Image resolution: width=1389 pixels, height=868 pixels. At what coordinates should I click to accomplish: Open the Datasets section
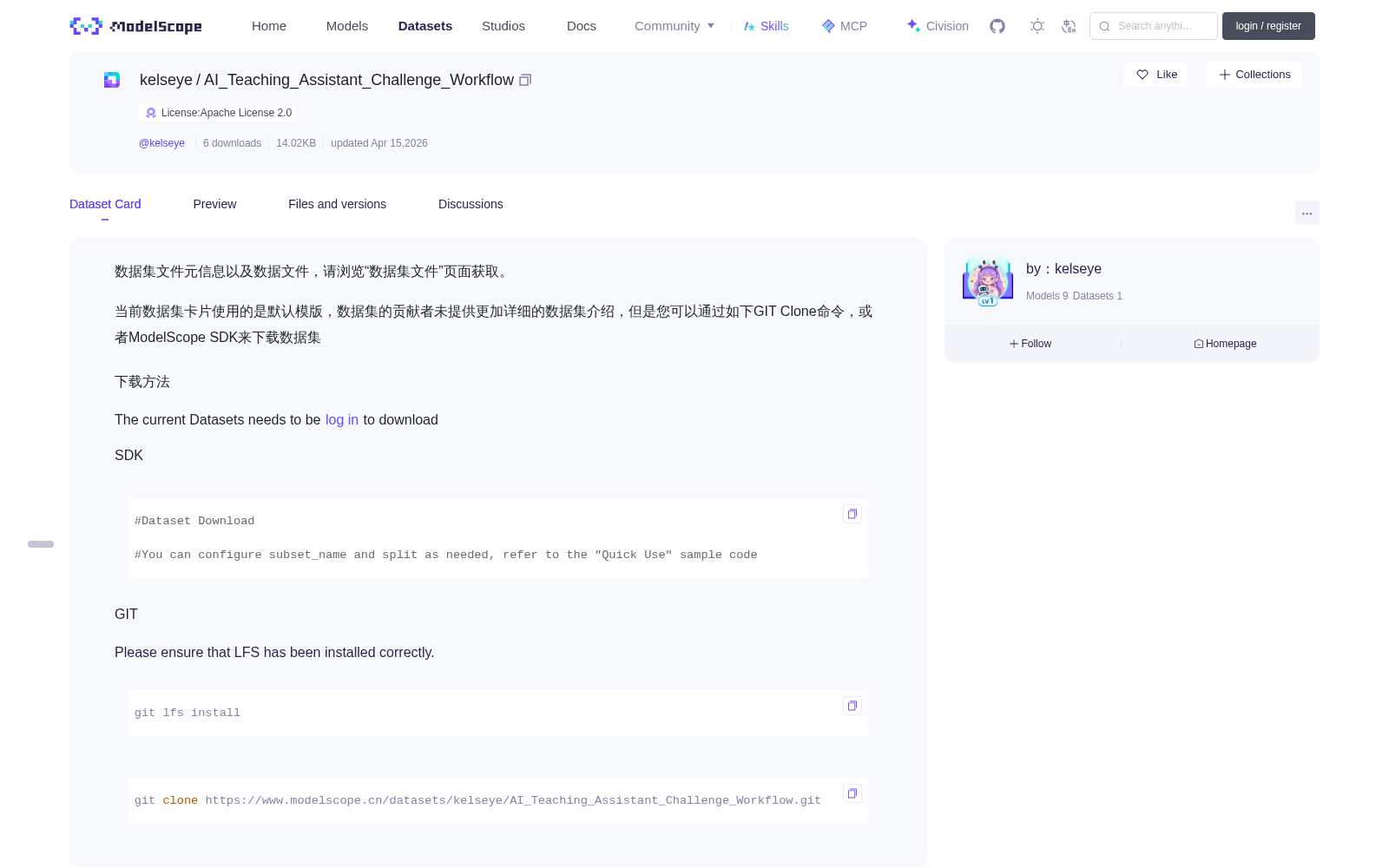[425, 26]
